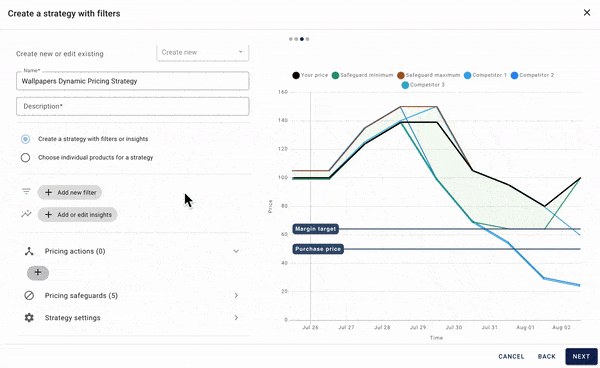Image resolution: width=600 pixels, height=368 pixels.
Task: Toggle Competitor 1 legend marker
Action: click(468, 75)
